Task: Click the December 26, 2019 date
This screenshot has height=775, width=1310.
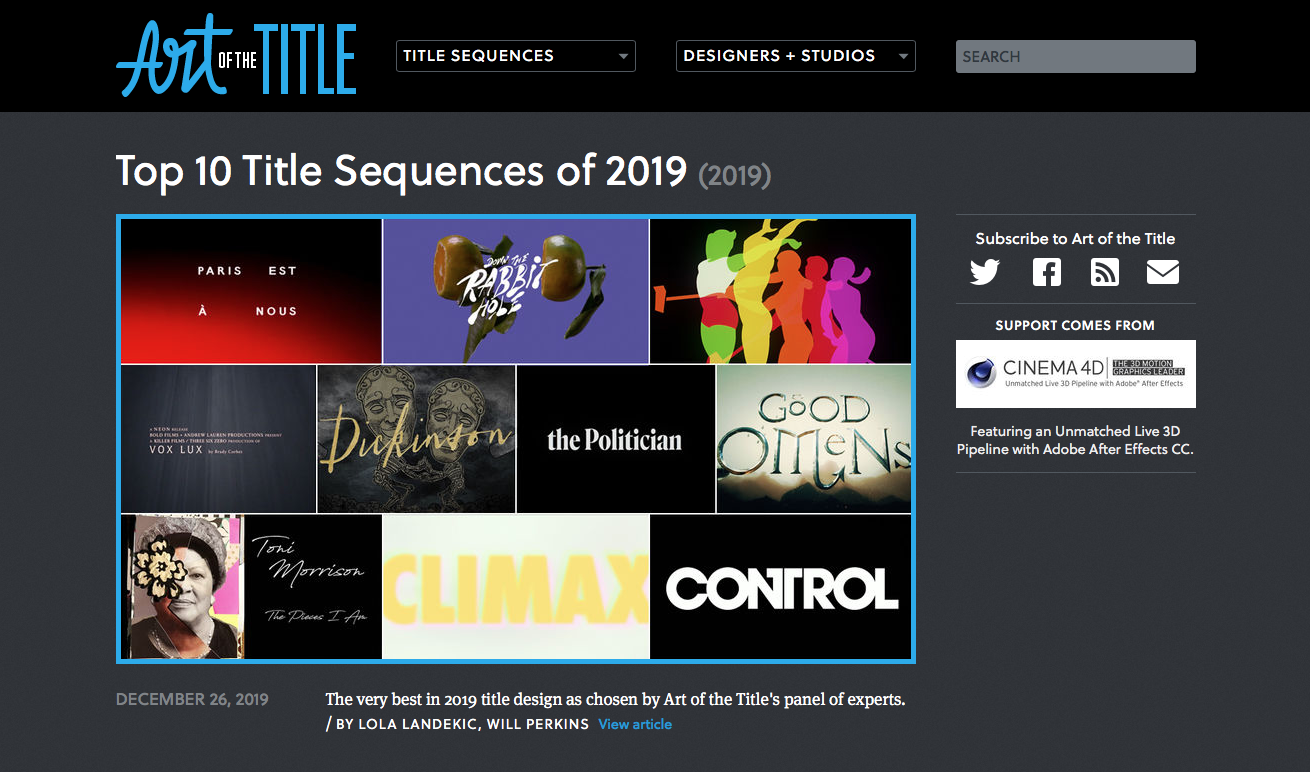Action: 192,699
